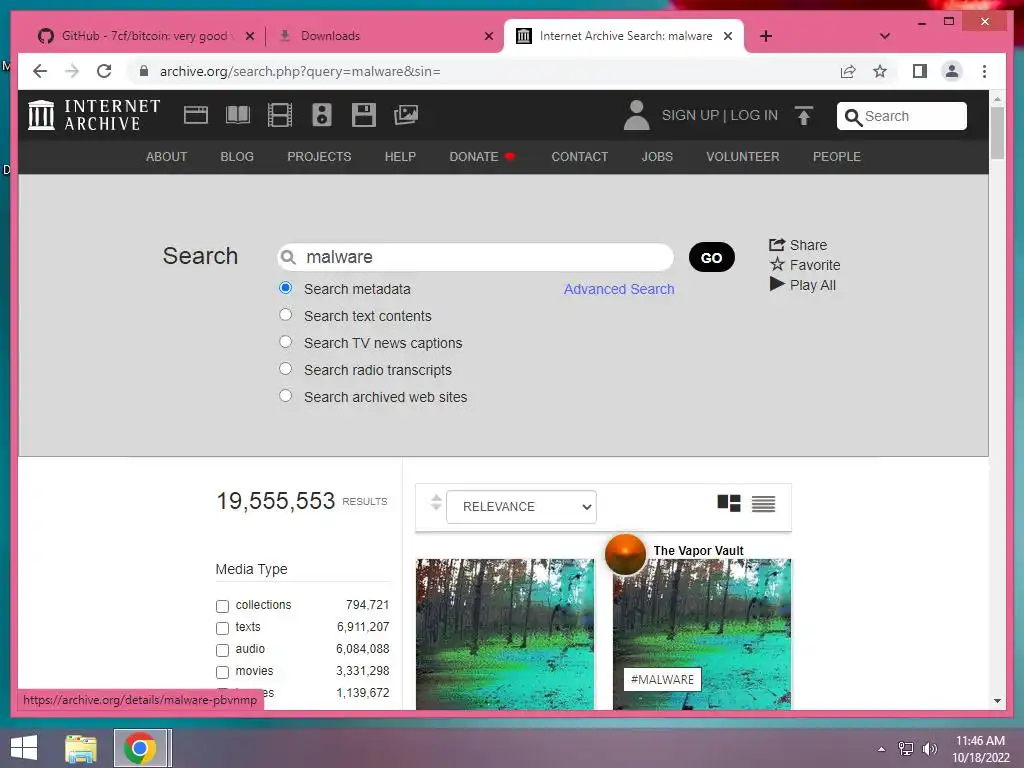
Task: Click the Favorite star option
Action: (805, 264)
